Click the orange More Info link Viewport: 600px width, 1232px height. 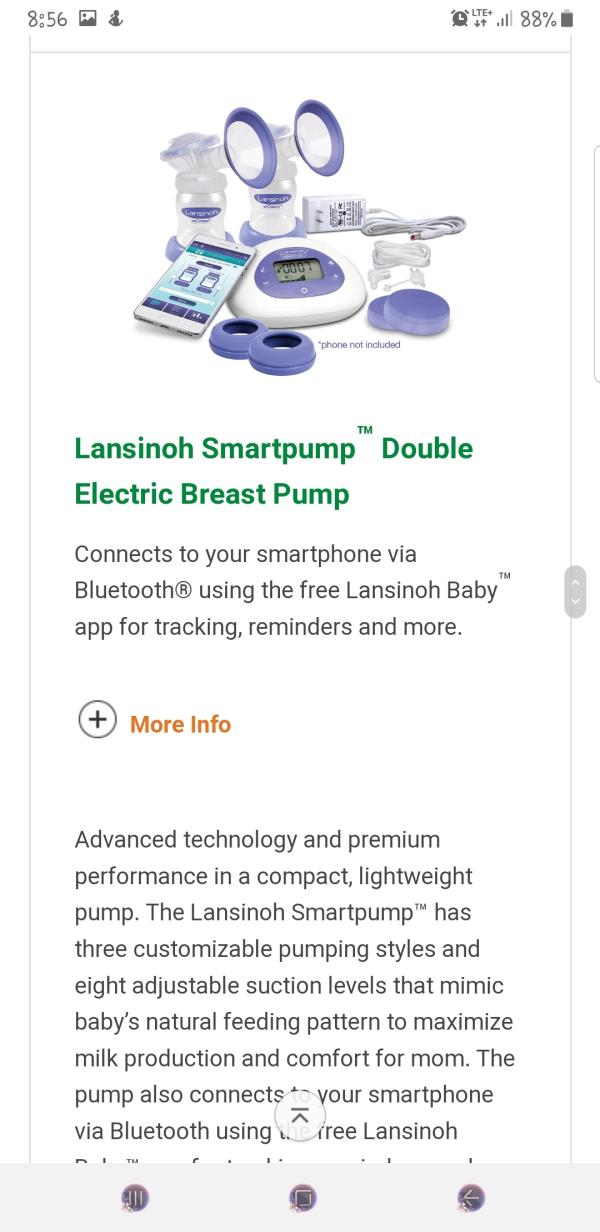point(180,724)
